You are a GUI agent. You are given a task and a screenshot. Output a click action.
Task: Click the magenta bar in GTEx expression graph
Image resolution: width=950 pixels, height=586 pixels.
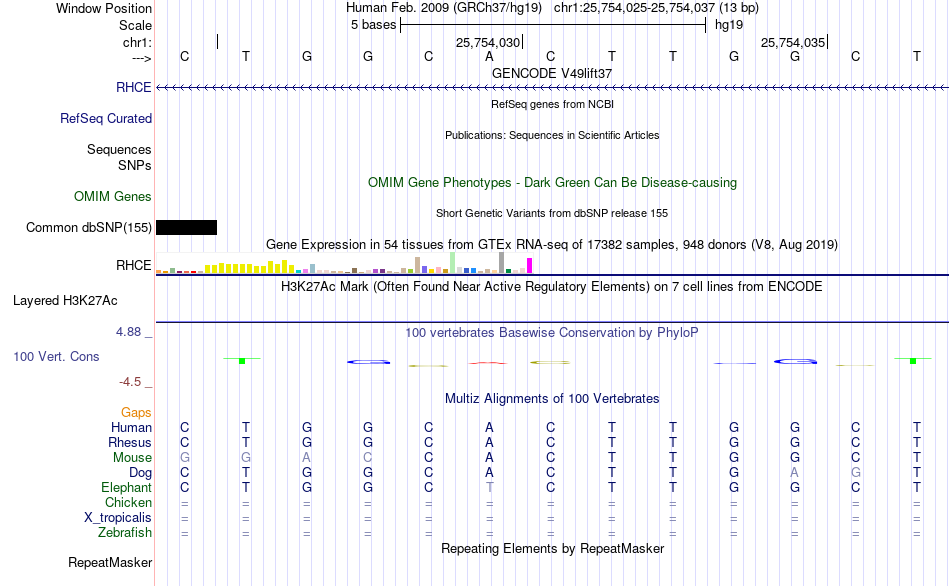[x=530, y=265]
